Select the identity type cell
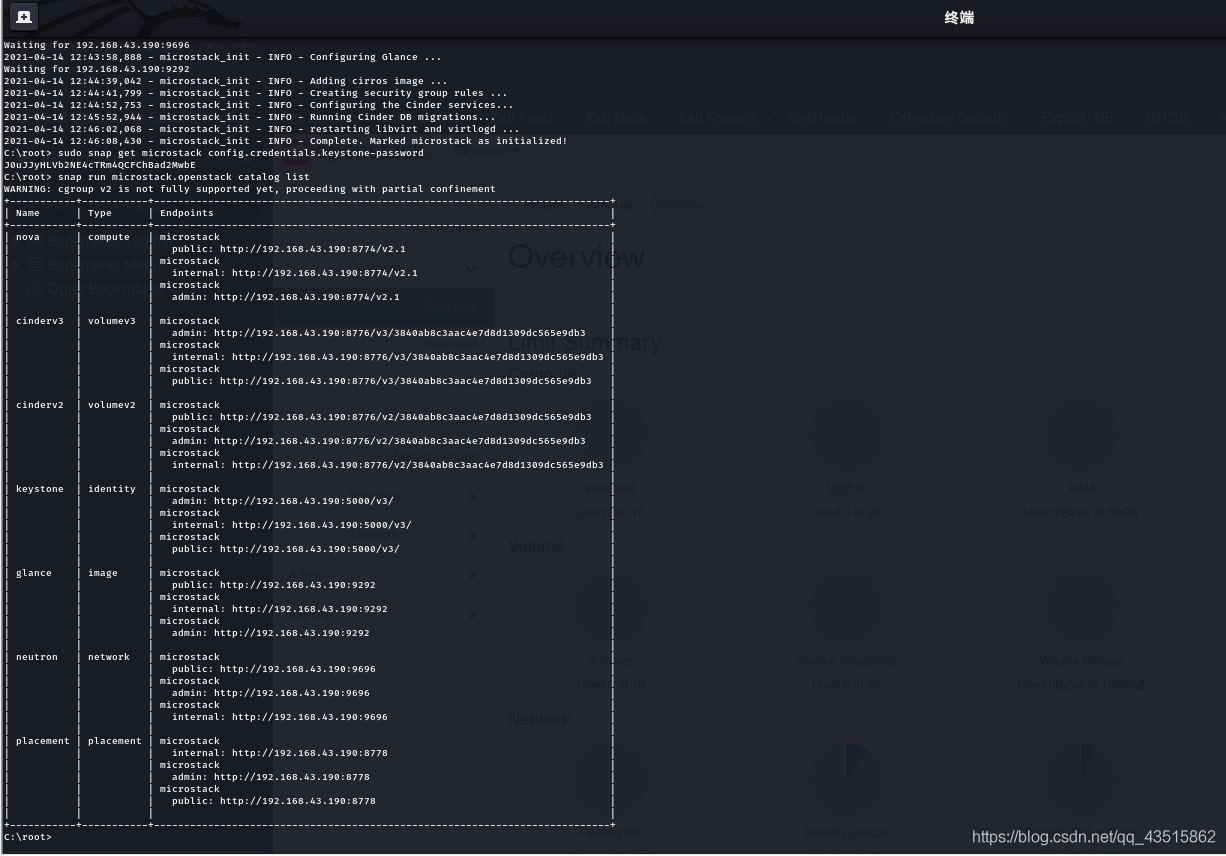This screenshot has height=856, width=1226. click(x=112, y=489)
